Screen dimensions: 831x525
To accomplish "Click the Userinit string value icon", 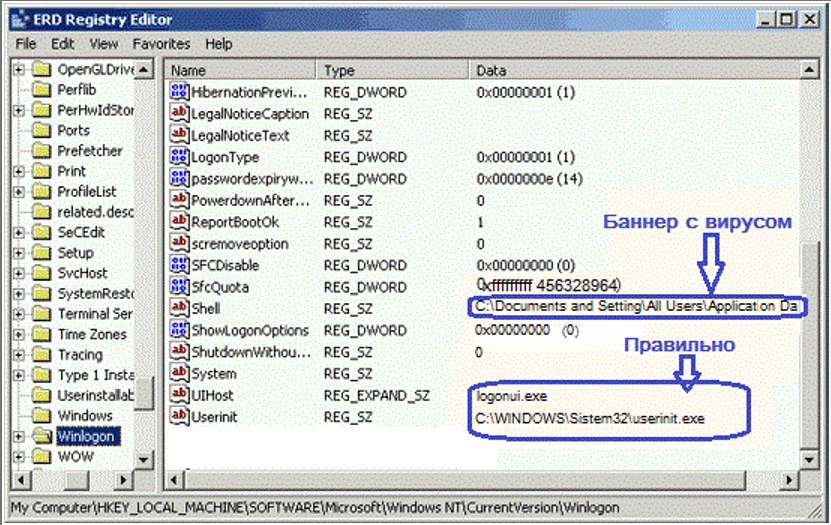I will pyautogui.click(x=180, y=417).
